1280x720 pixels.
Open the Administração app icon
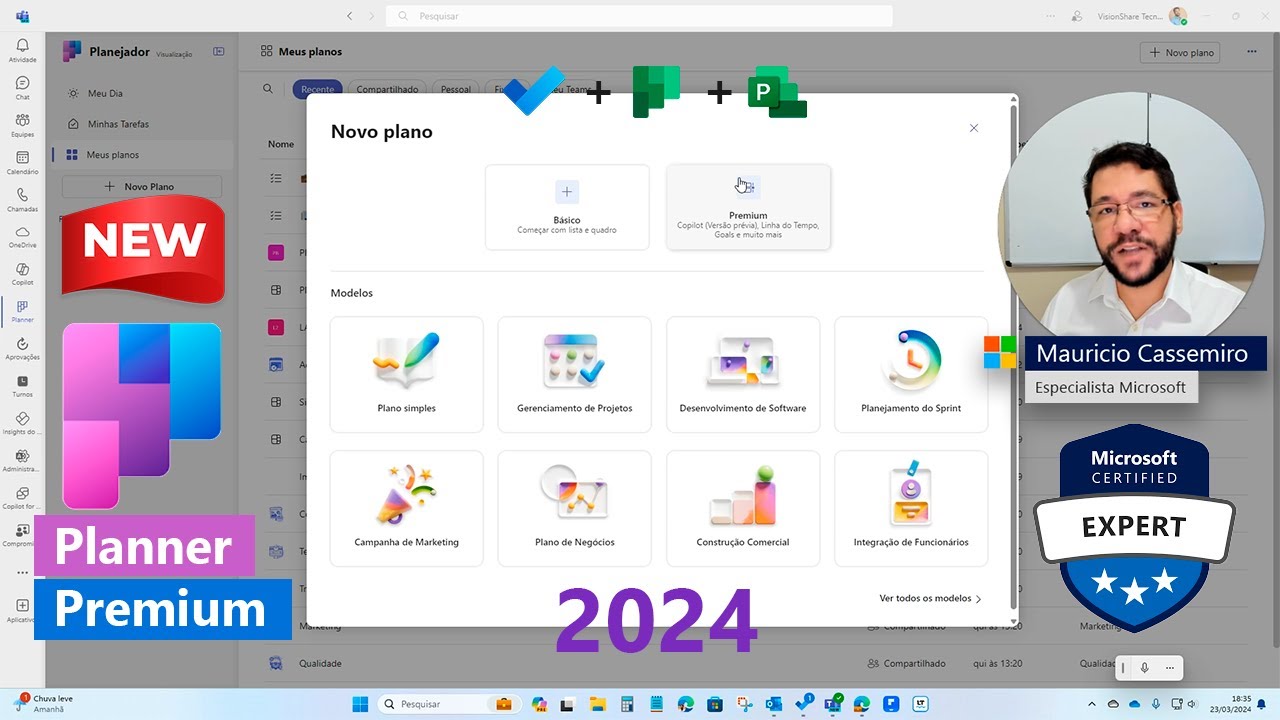point(22,460)
